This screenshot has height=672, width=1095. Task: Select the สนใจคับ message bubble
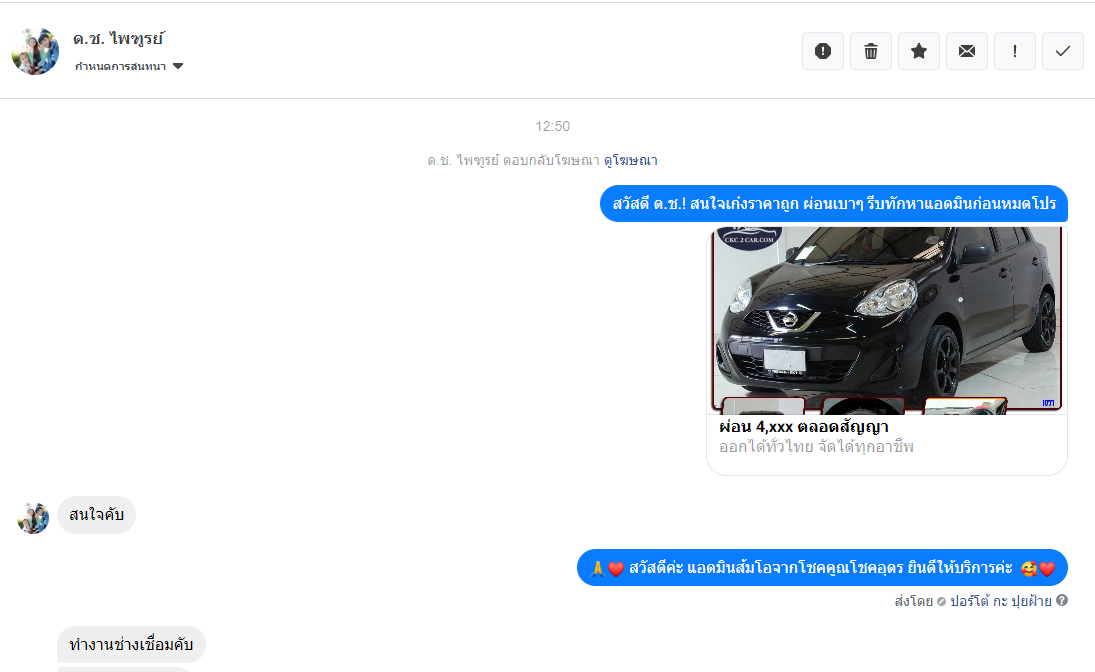96,515
